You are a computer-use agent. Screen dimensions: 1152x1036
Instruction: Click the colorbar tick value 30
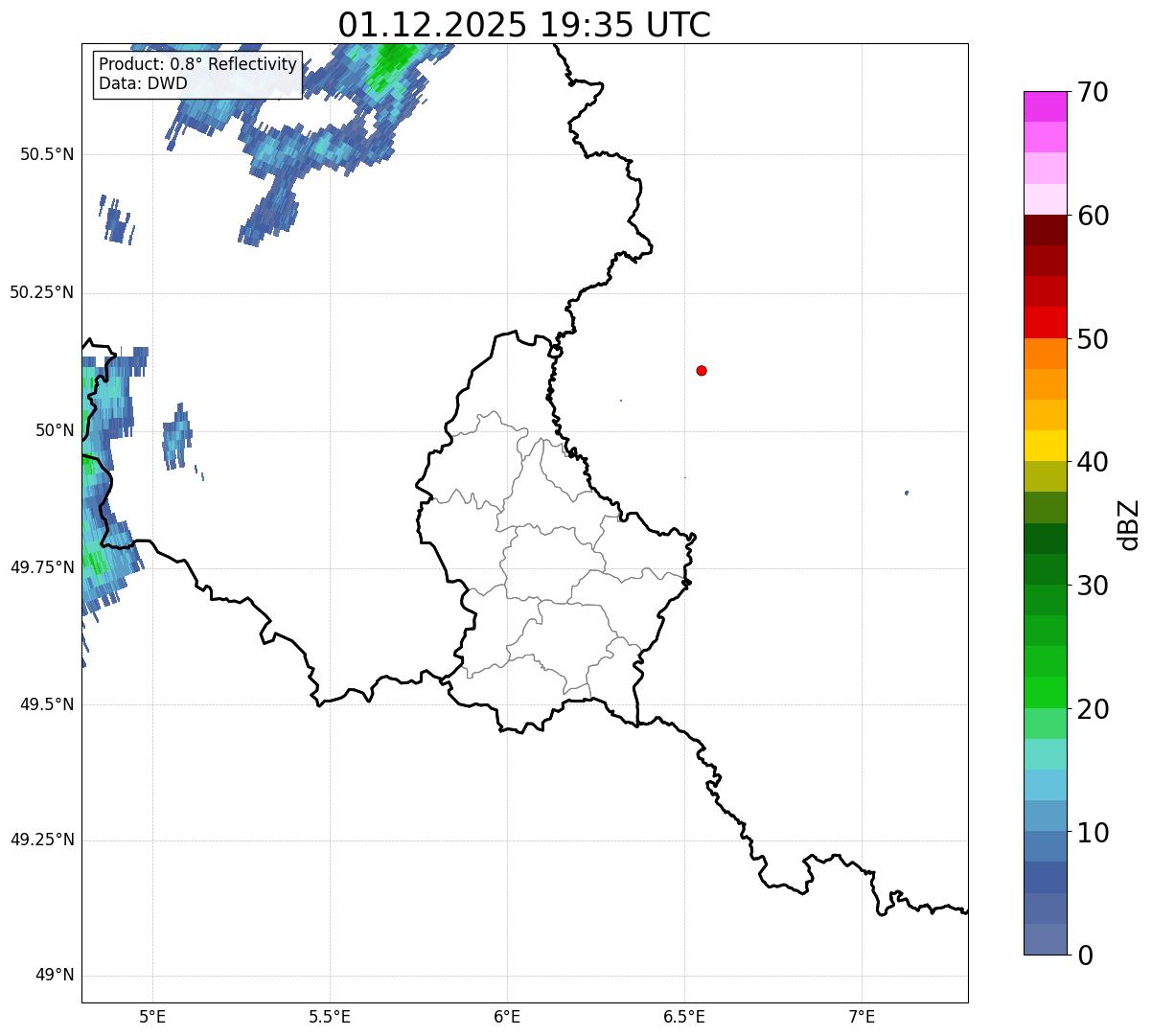pos(1093,586)
